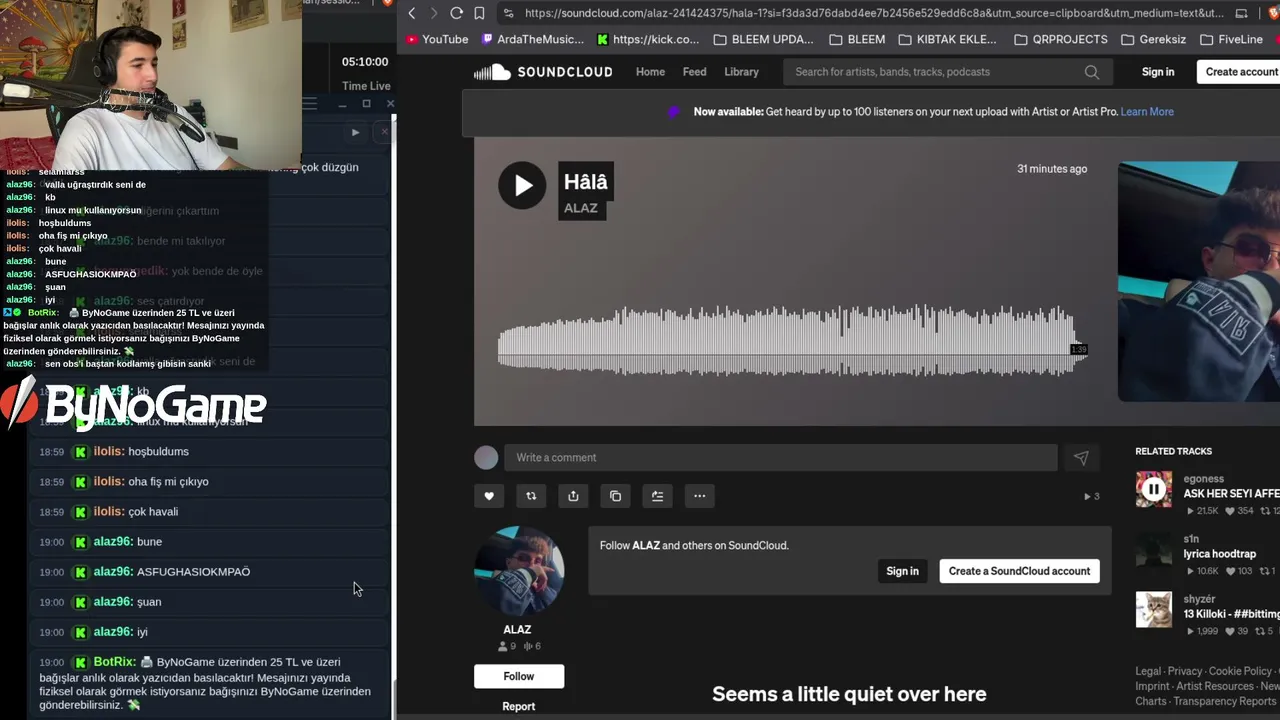
Task: Copy the track link icon
Action: pos(615,496)
